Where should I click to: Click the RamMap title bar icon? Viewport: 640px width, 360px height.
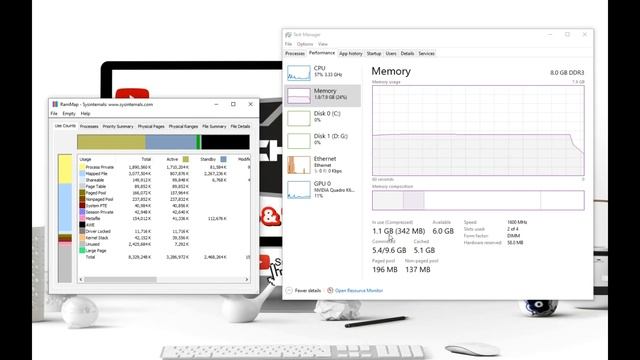point(55,104)
